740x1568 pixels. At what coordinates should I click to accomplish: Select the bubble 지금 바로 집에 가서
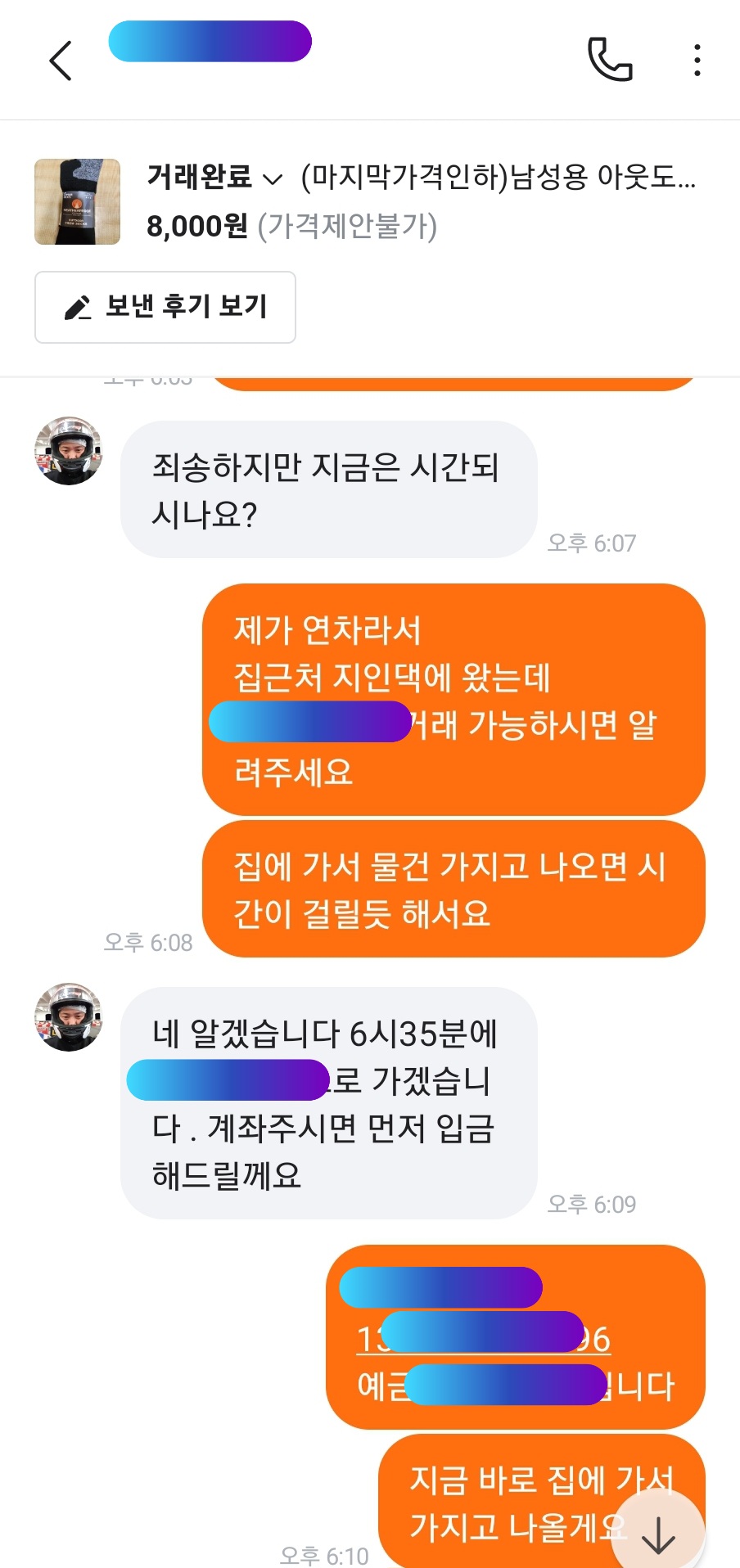[x=541, y=1501]
